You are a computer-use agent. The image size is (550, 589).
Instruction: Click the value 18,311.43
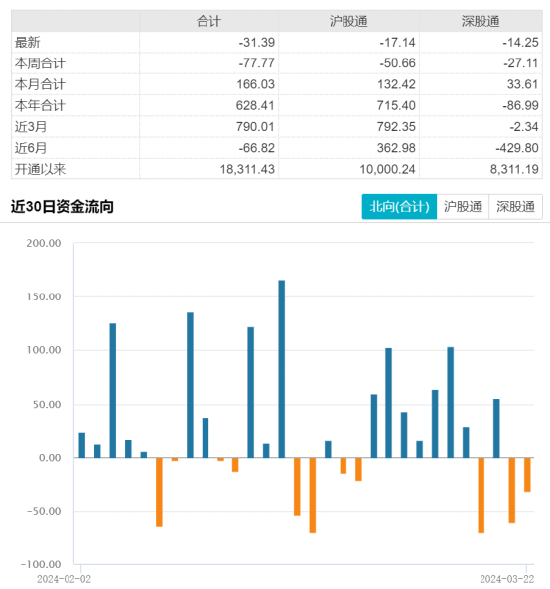tap(247, 169)
